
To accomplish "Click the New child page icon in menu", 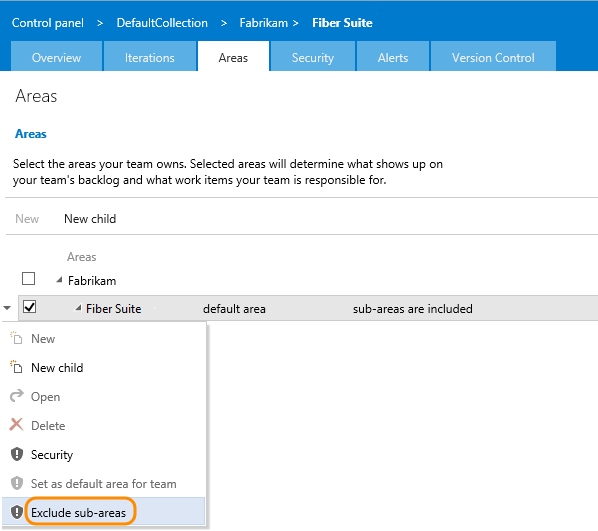I will coord(16,367).
